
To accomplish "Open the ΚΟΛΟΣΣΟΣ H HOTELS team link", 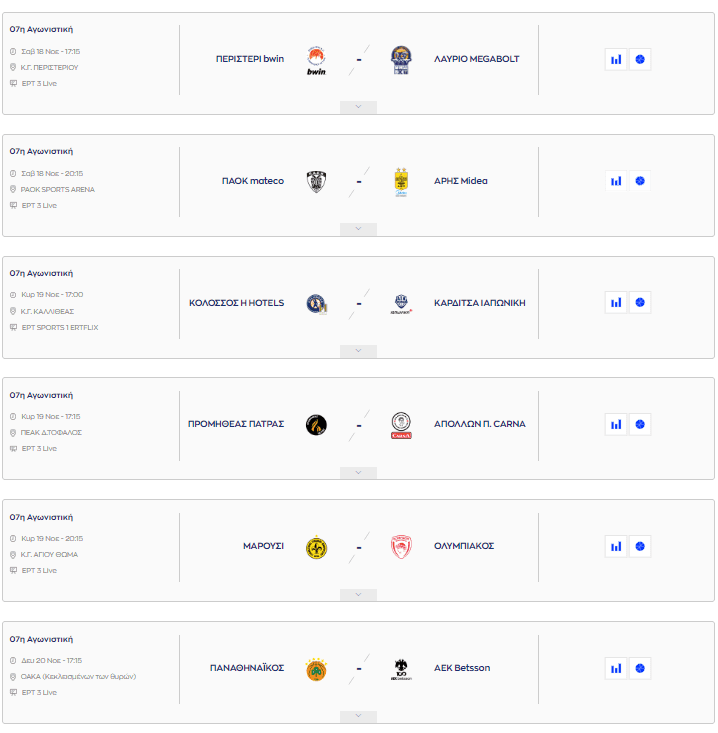I will [x=237, y=303].
